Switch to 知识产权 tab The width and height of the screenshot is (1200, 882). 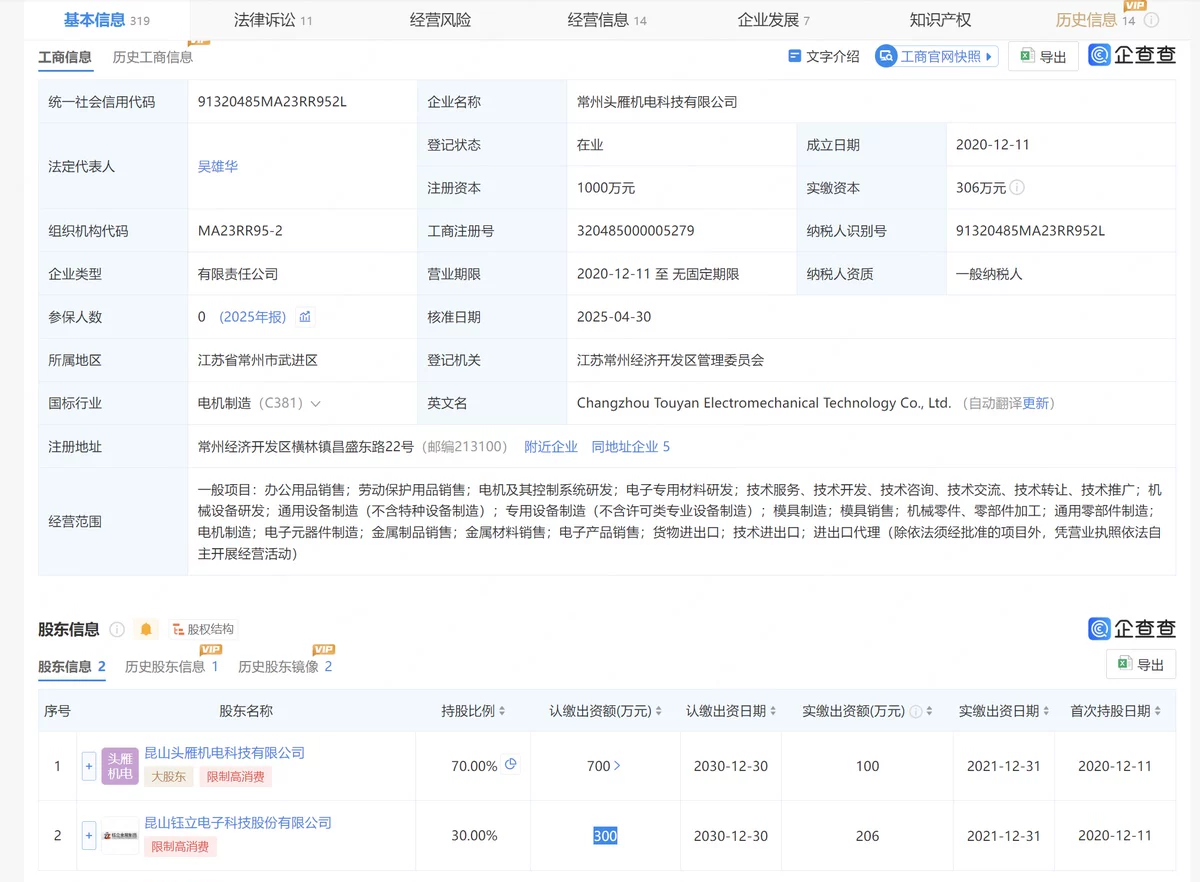[940, 20]
